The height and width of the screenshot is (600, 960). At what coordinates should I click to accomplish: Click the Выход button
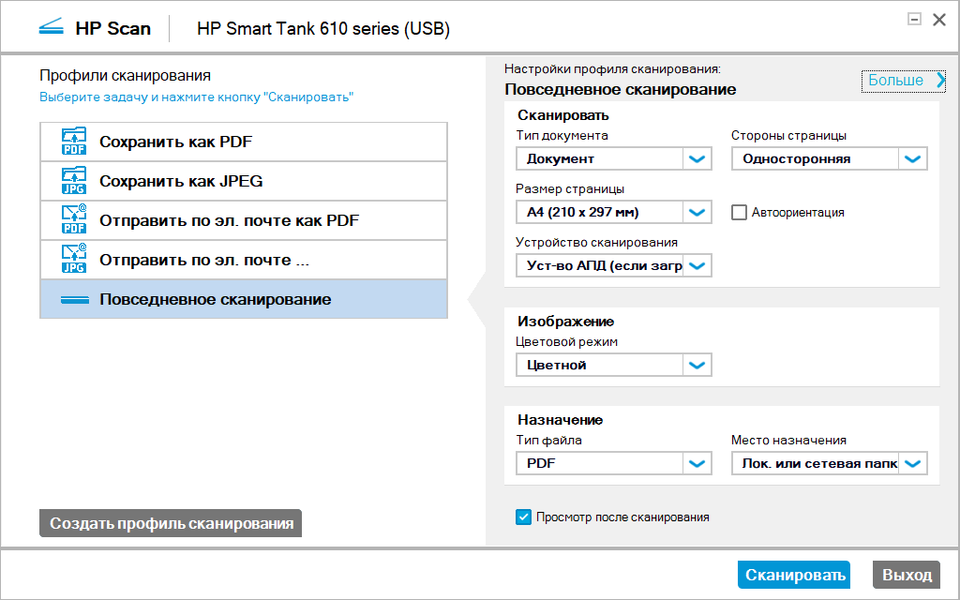click(907, 575)
